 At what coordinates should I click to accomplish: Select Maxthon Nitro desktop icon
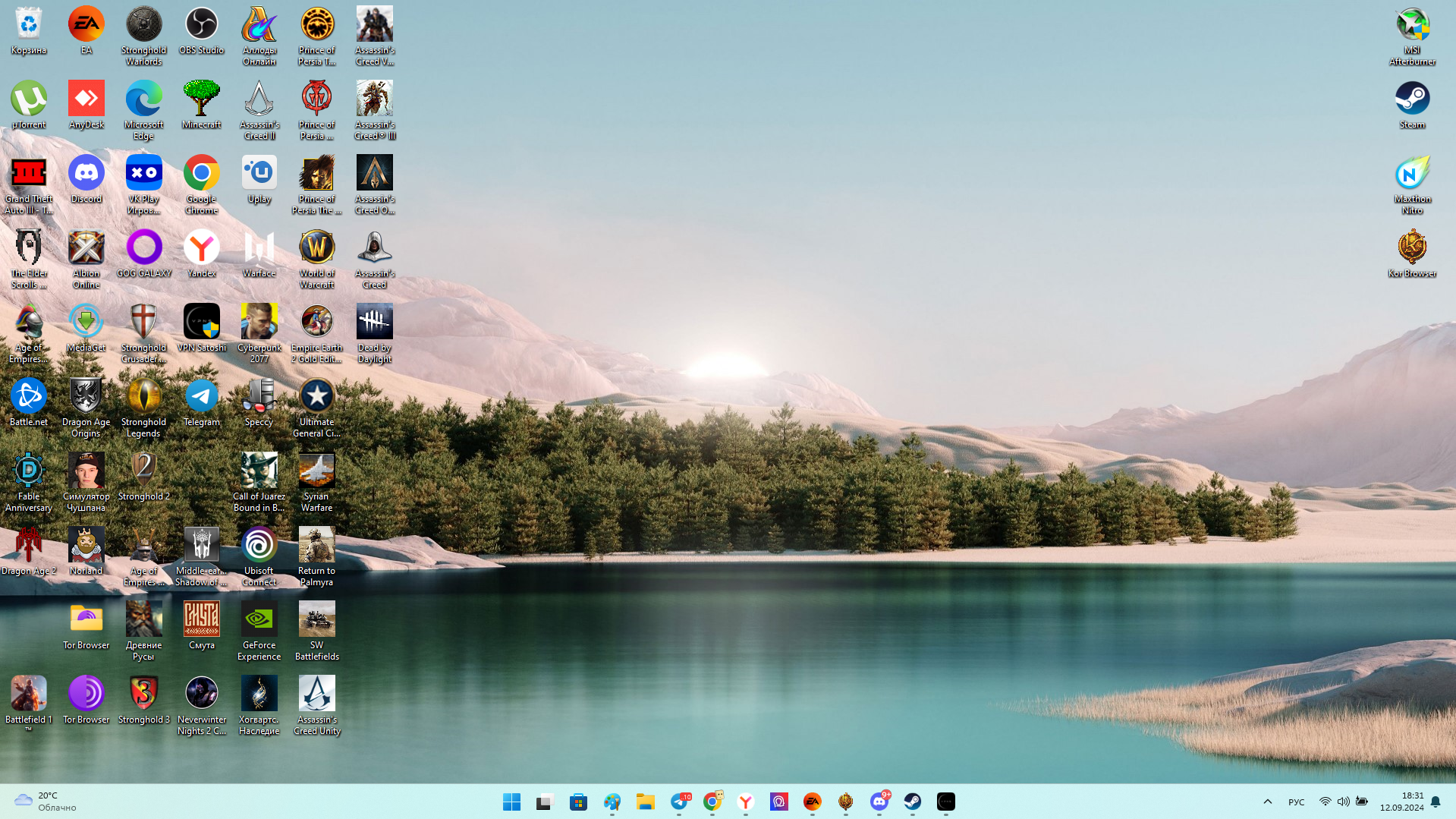point(1413,185)
